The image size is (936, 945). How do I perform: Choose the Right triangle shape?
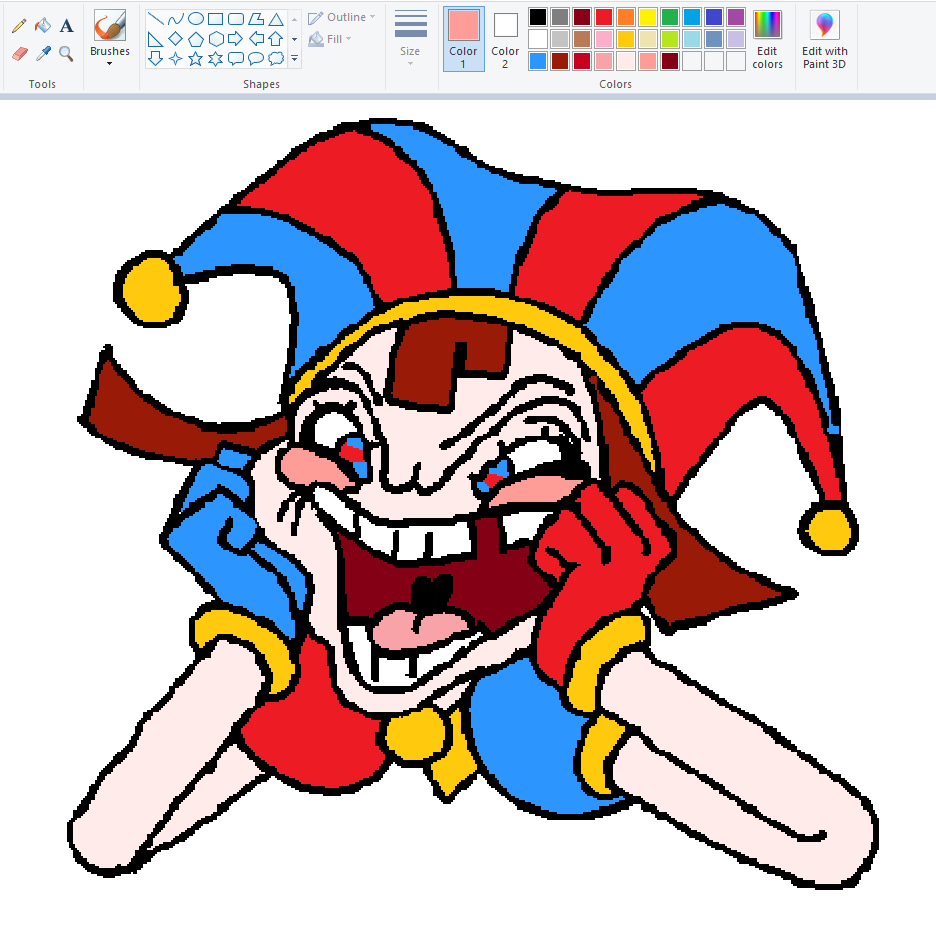155,39
